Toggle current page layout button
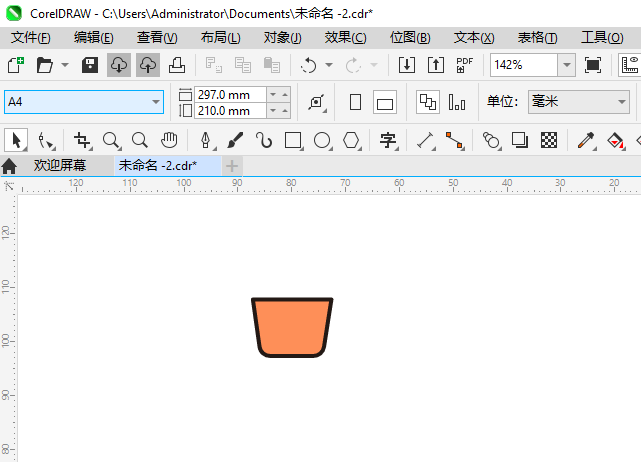This screenshot has height=462, width=641. (x=457, y=102)
